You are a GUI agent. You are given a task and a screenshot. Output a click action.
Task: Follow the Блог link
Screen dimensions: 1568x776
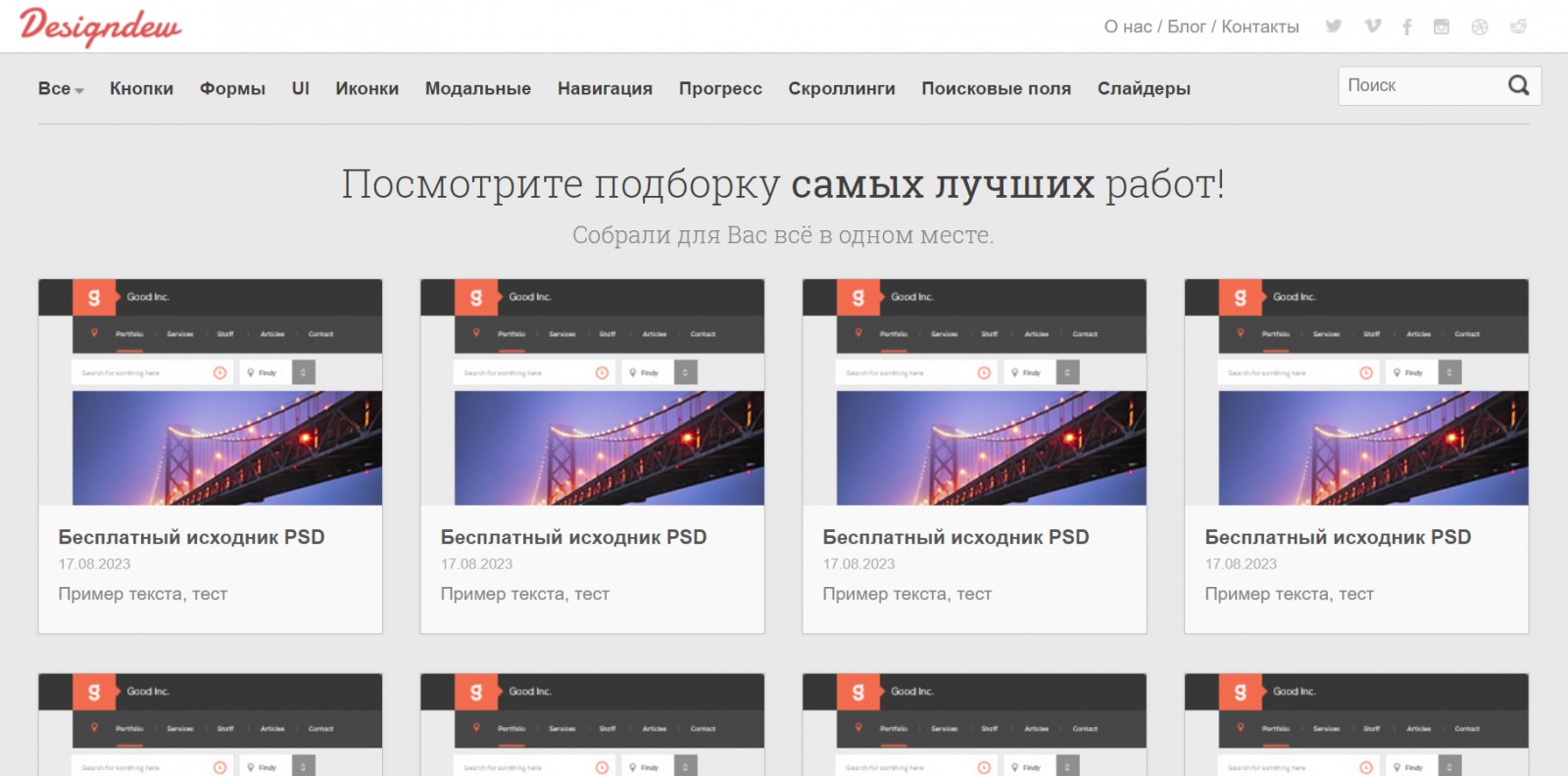pos(1187,26)
